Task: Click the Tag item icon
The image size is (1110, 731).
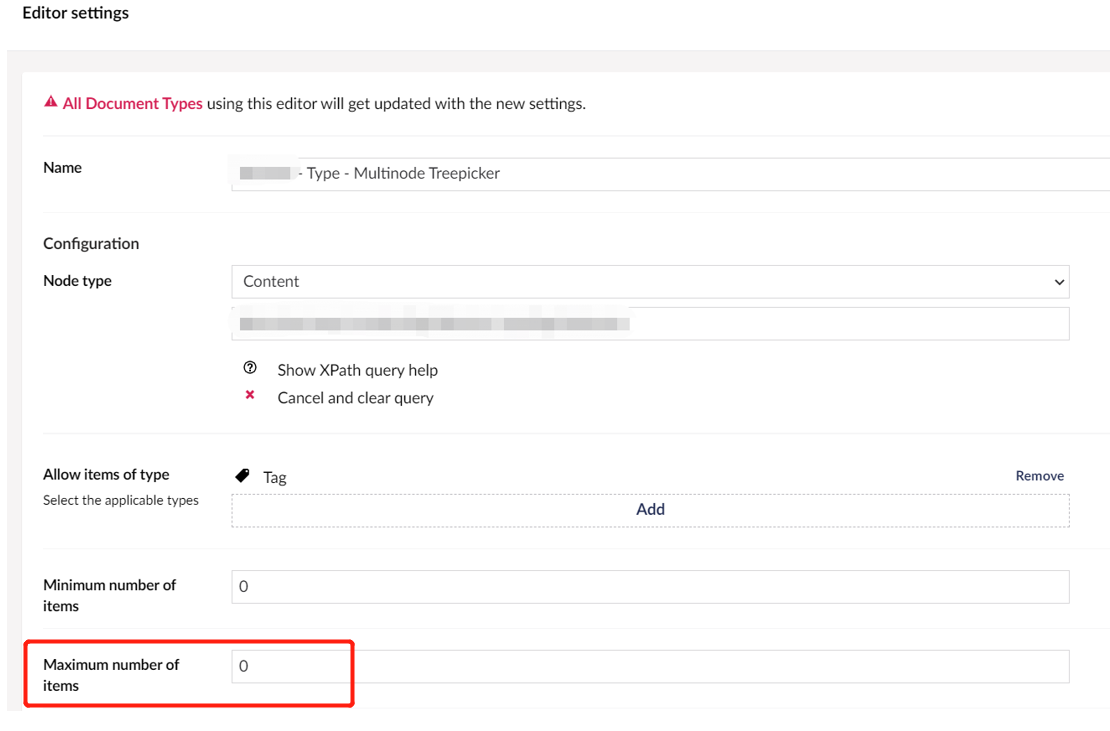Action: tap(242, 476)
